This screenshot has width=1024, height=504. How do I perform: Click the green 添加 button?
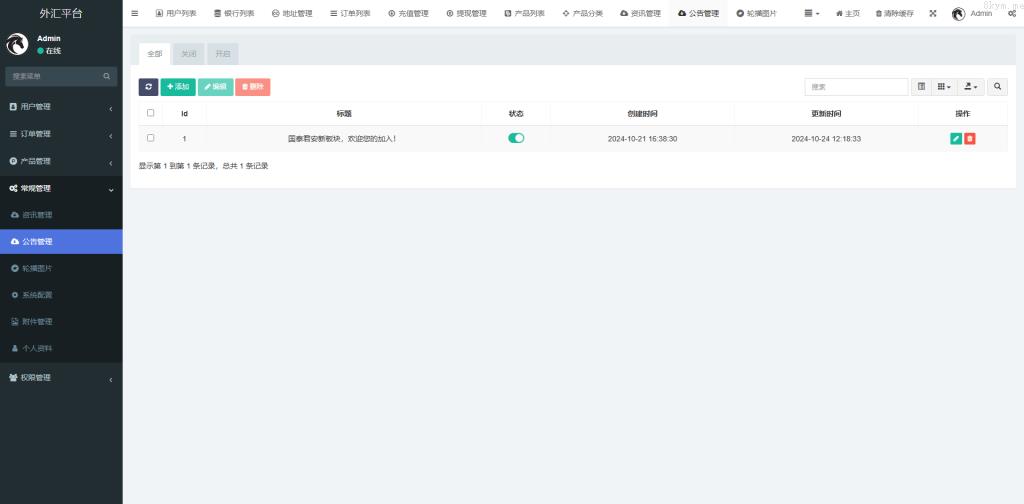pos(178,87)
